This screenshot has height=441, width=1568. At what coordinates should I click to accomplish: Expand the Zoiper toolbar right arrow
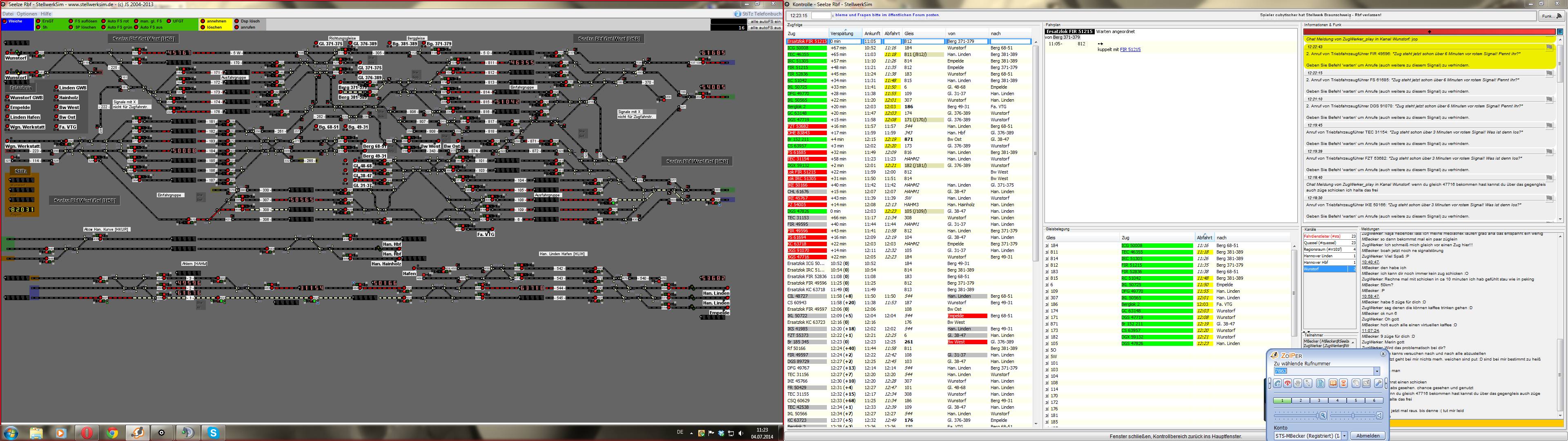click(1386, 384)
